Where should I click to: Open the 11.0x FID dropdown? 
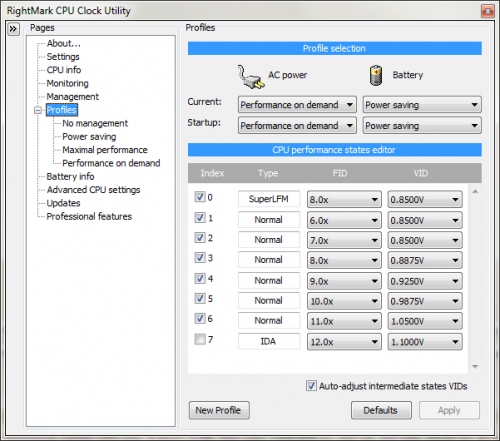point(344,321)
